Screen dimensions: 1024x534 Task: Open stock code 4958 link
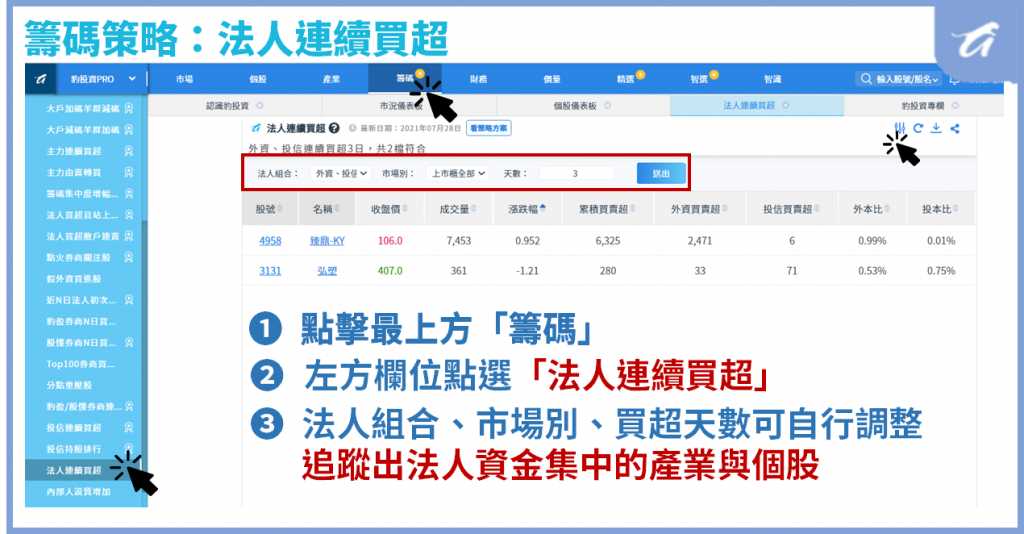pos(270,241)
